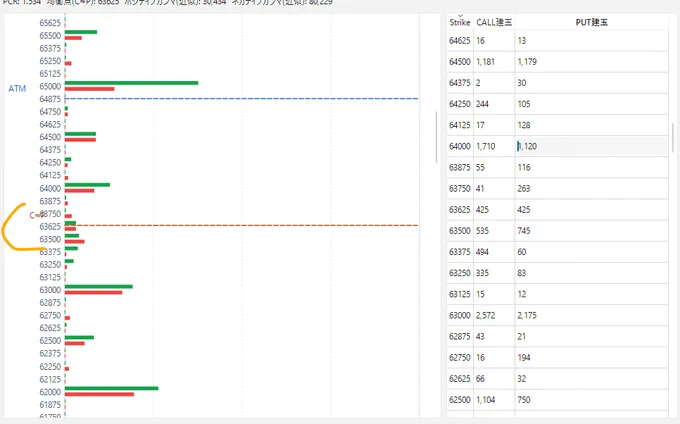The height and width of the screenshot is (424, 680).
Task: Click the green bar at strike 62000
Action: (111, 388)
